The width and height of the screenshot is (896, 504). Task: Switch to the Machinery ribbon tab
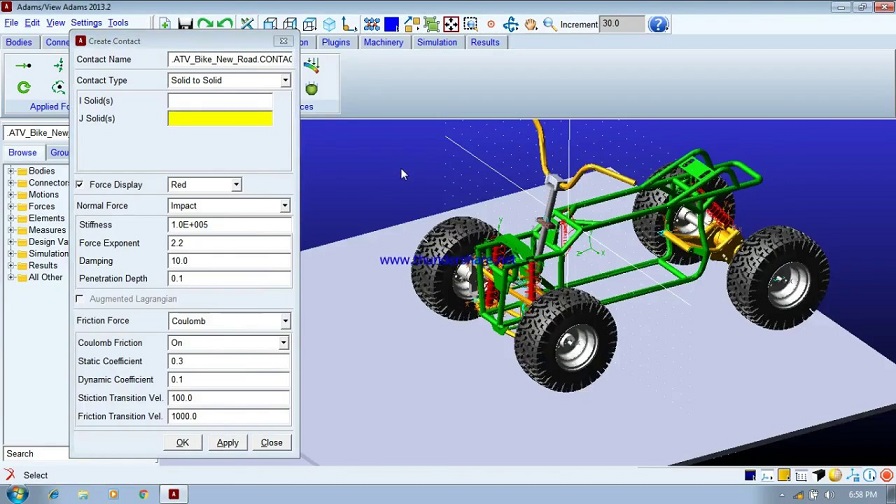pos(383,42)
